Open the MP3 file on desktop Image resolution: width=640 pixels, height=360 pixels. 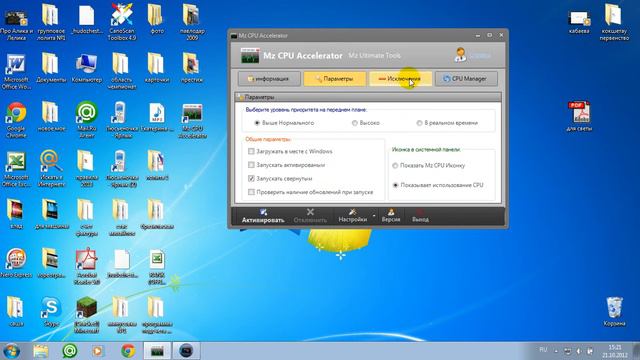(x=157, y=117)
